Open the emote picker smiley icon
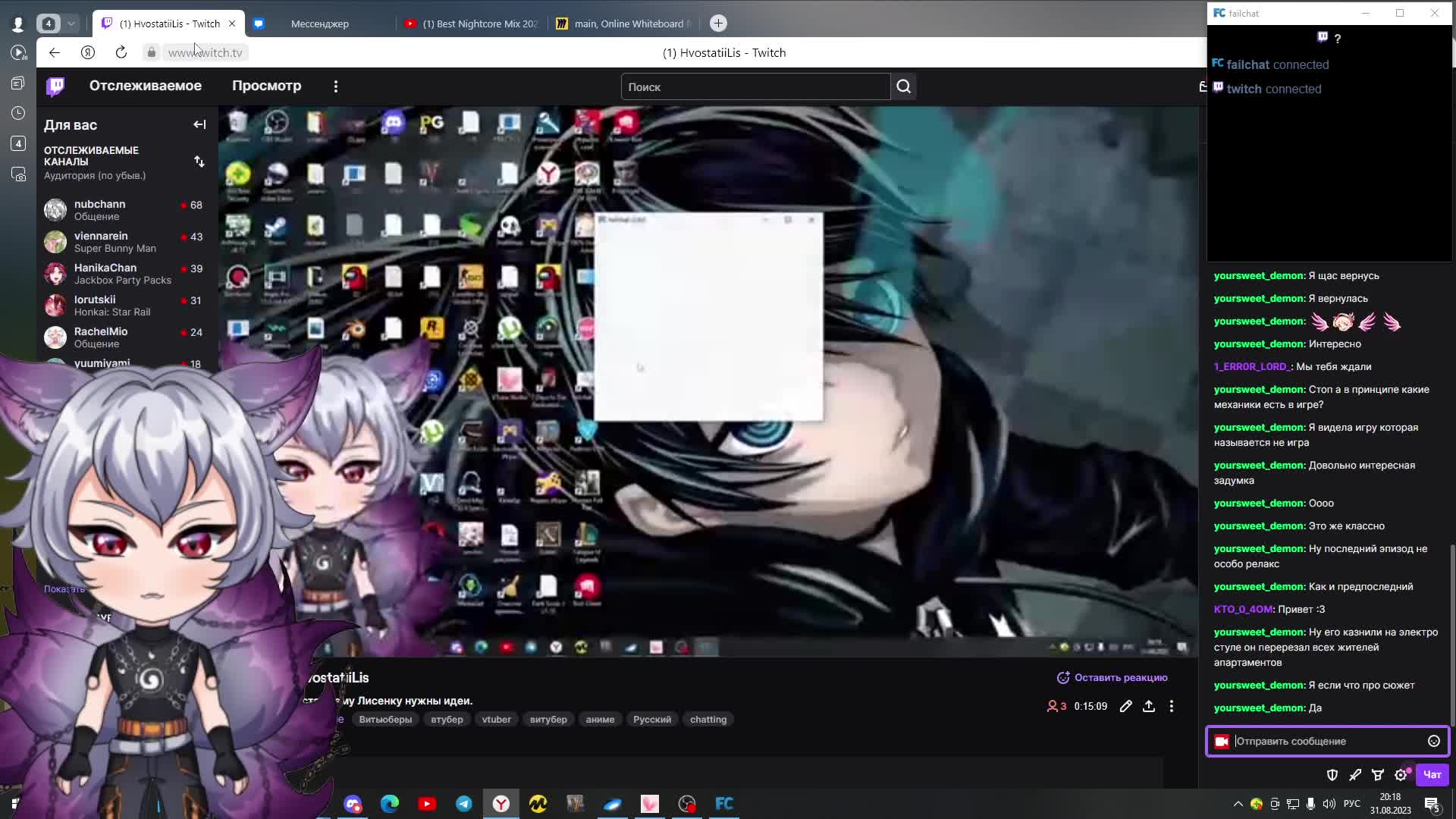Image resolution: width=1456 pixels, height=819 pixels. pyautogui.click(x=1434, y=741)
